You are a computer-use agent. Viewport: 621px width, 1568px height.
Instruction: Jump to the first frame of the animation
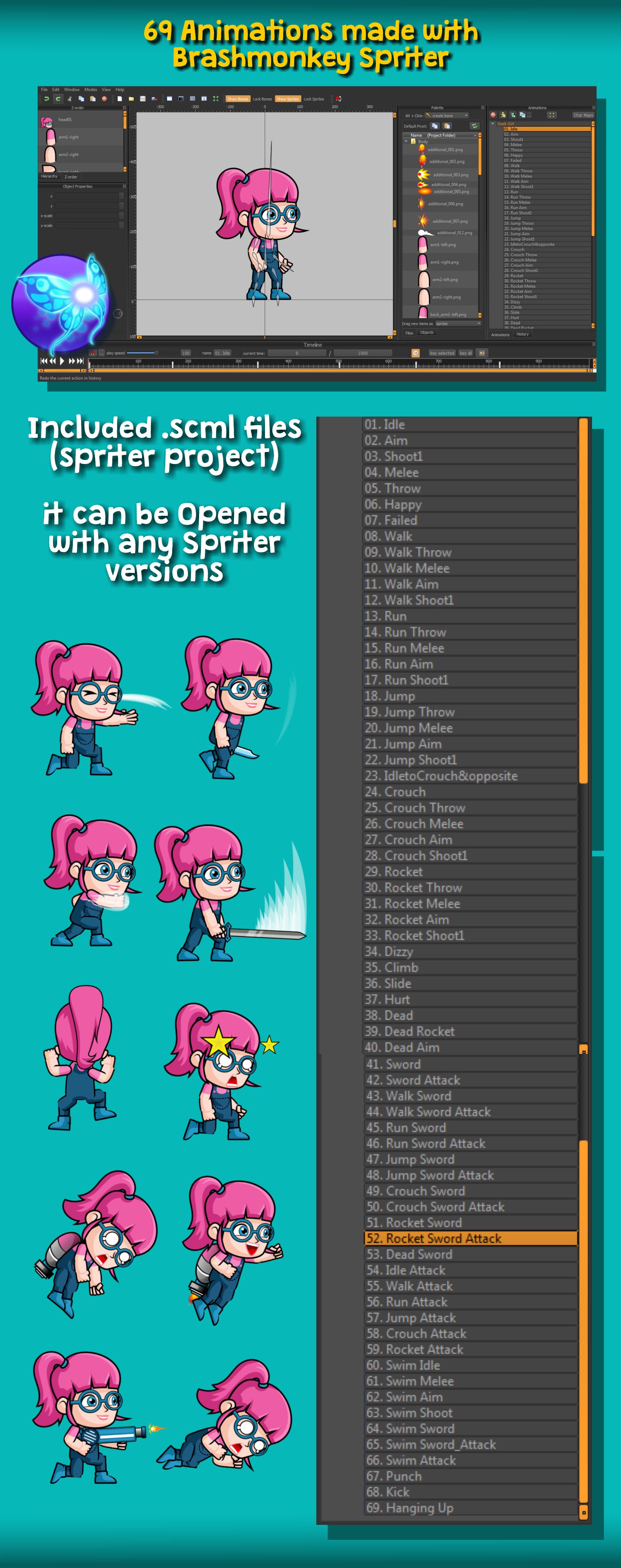pos(43,361)
